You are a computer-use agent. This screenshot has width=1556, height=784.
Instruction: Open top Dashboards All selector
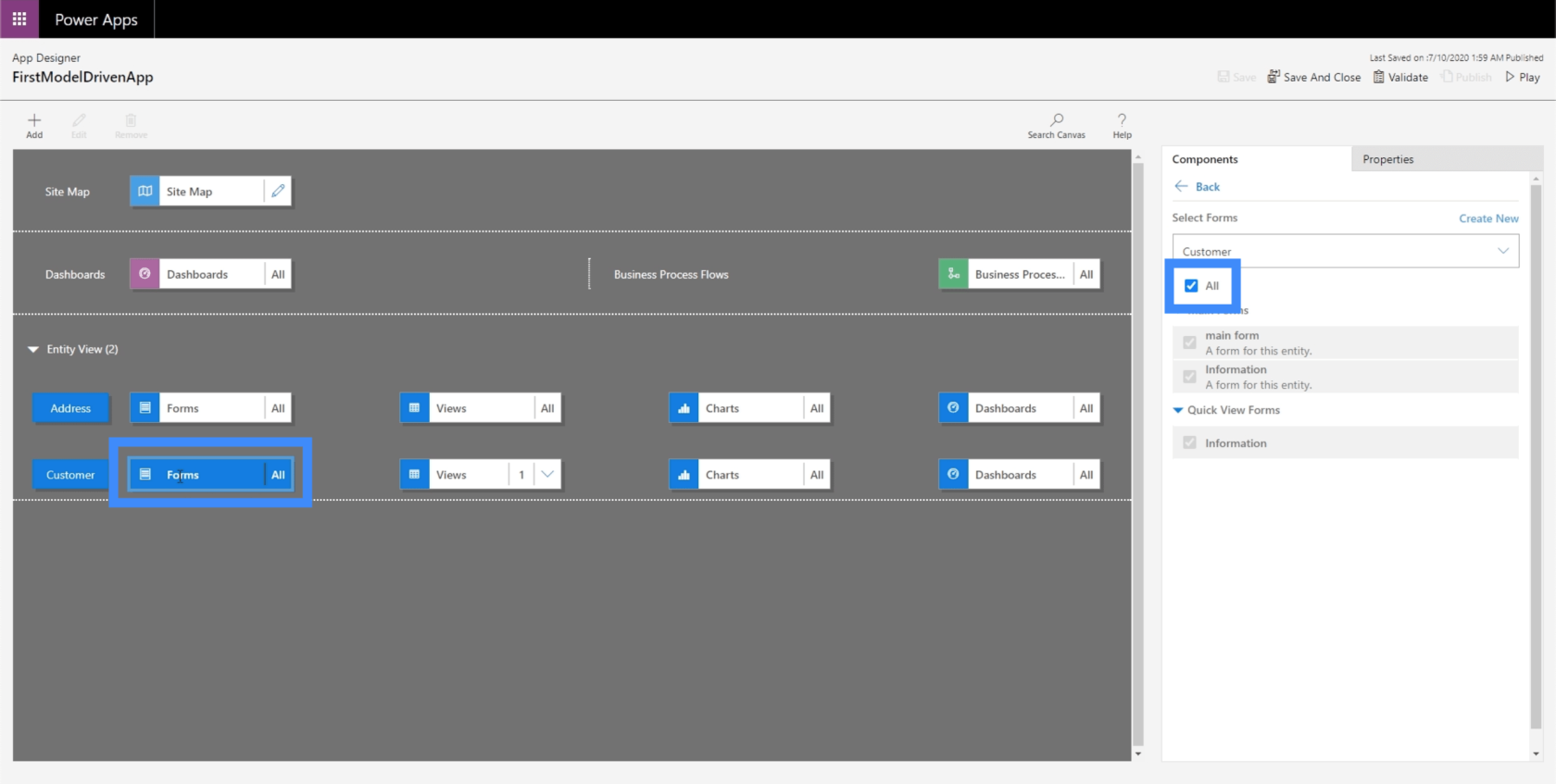click(278, 274)
